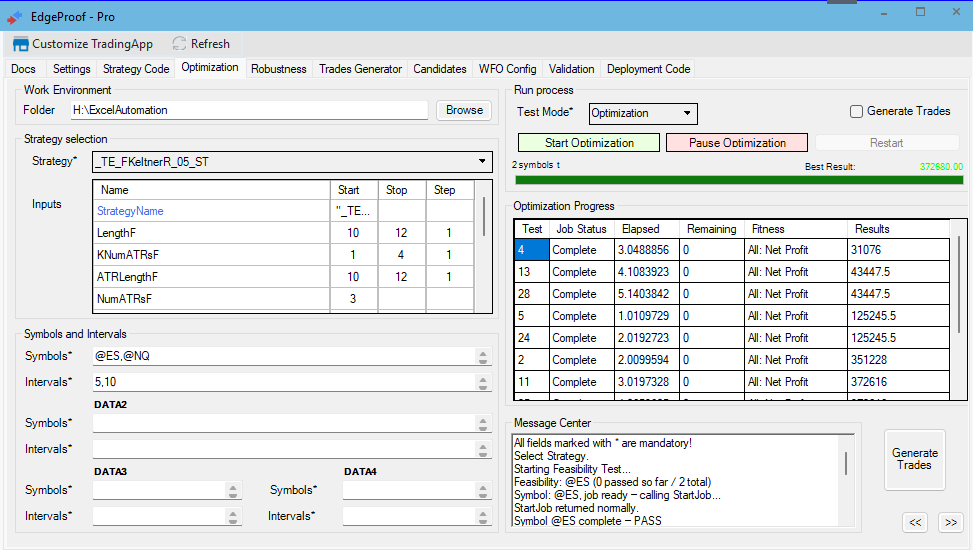Click the Job Status column header
The image size is (973, 550).
(x=581, y=229)
